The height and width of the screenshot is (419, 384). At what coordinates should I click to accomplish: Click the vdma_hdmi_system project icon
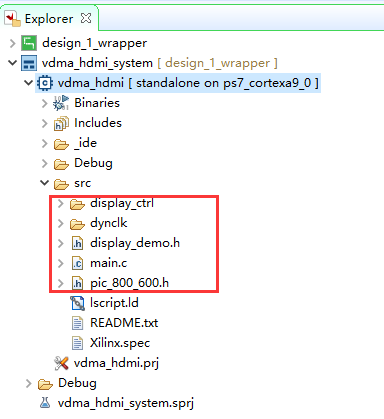point(29,63)
